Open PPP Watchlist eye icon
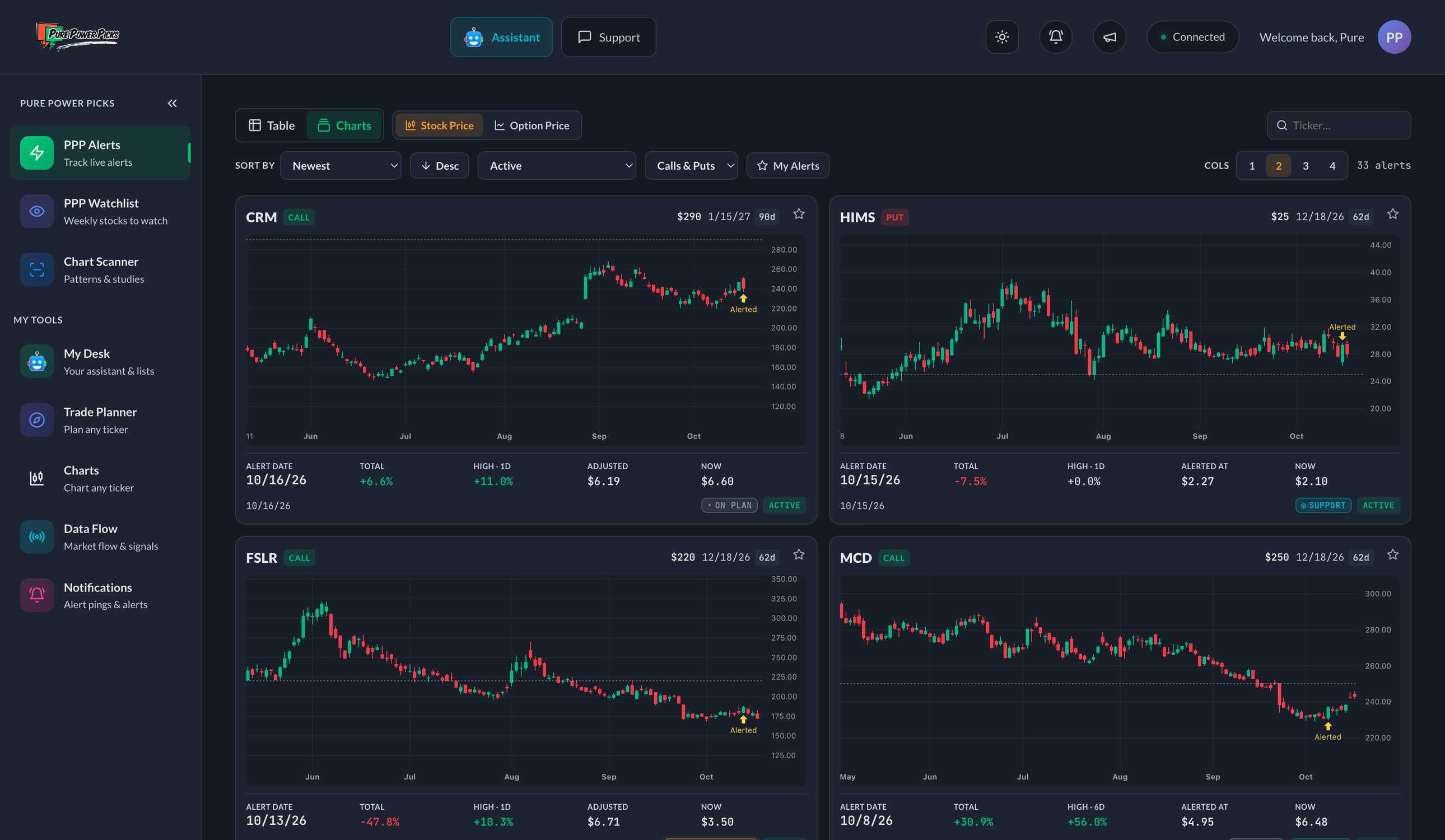The image size is (1445, 840). (37, 211)
